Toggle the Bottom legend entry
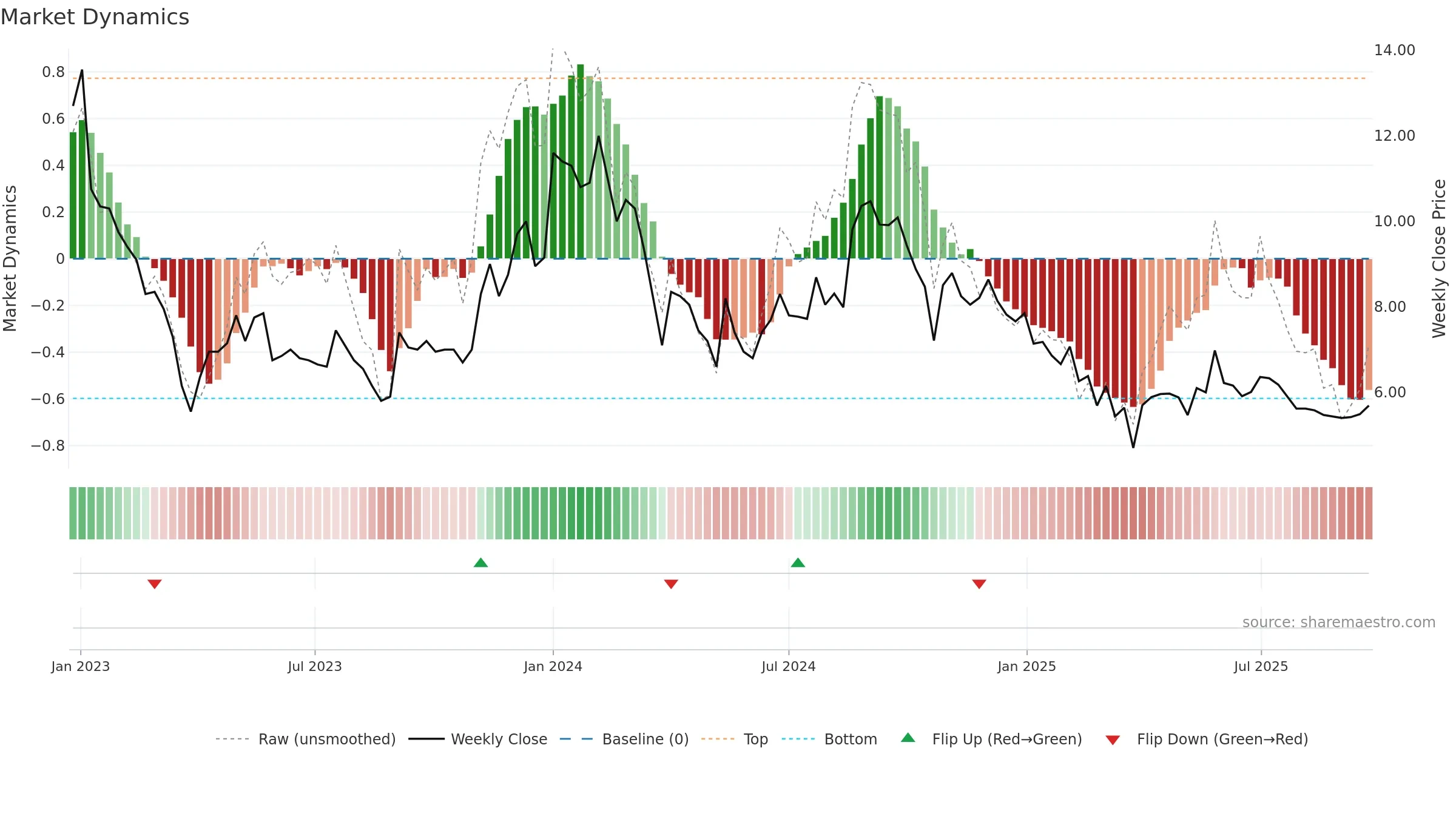Image resolution: width=1456 pixels, height=819 pixels. 829,739
